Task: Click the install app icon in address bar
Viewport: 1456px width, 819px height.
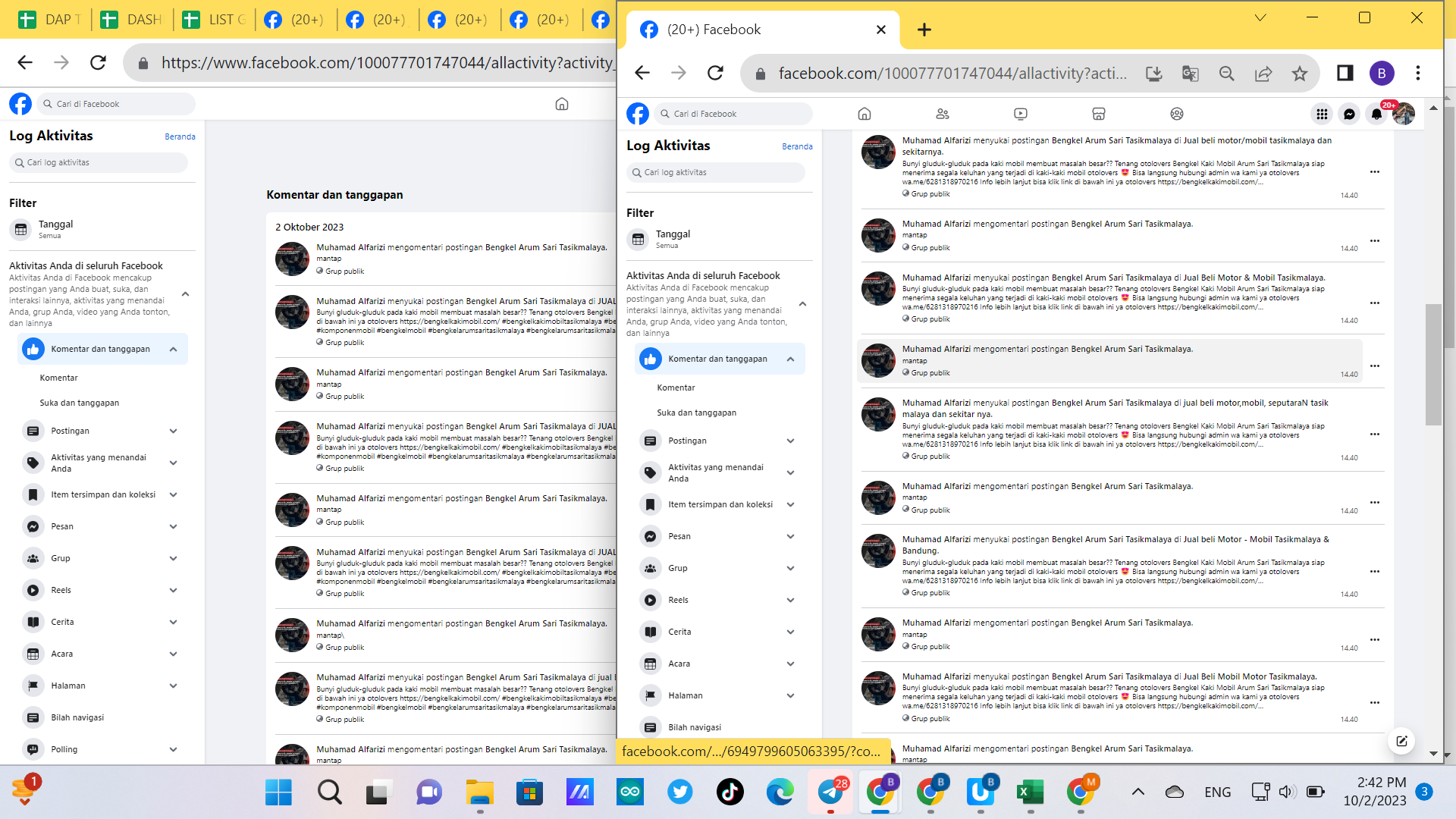Action: [x=1153, y=73]
